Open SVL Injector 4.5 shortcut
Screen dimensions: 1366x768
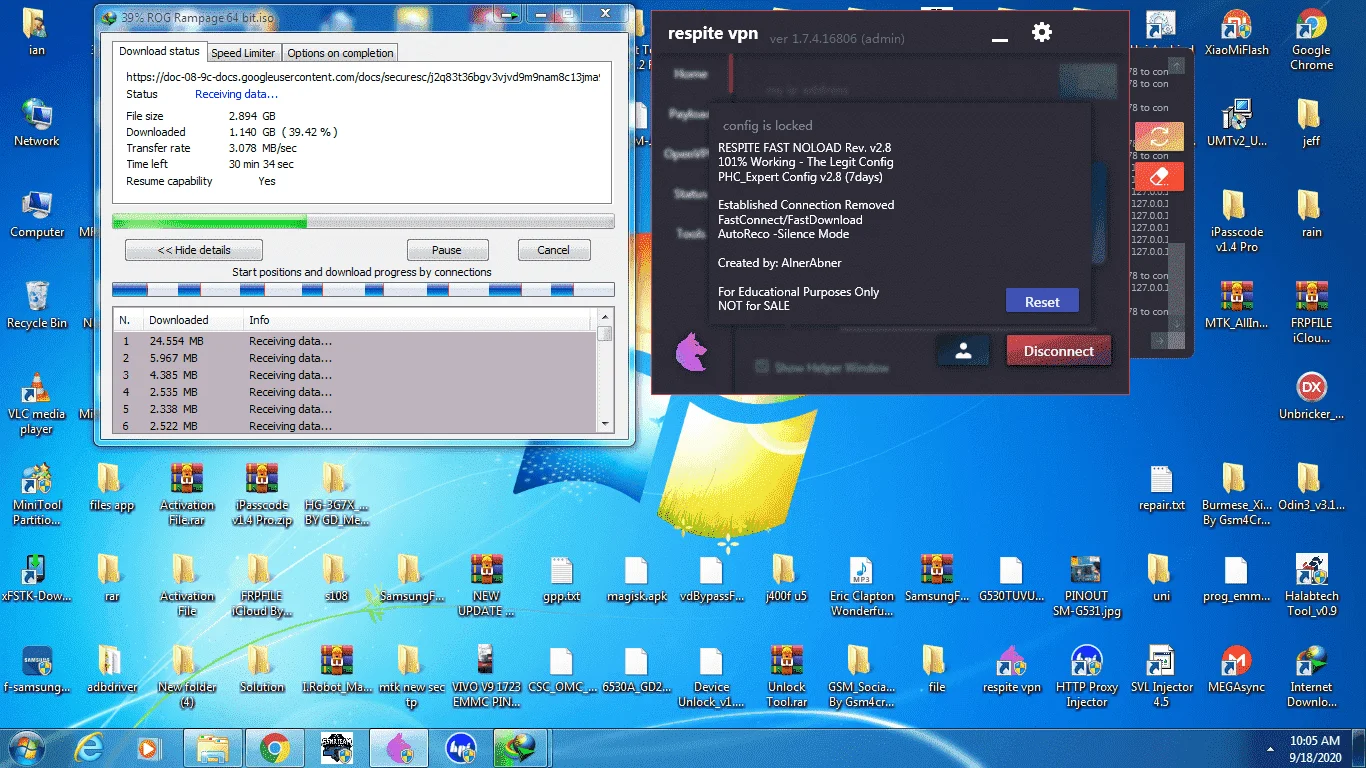[x=1162, y=677]
